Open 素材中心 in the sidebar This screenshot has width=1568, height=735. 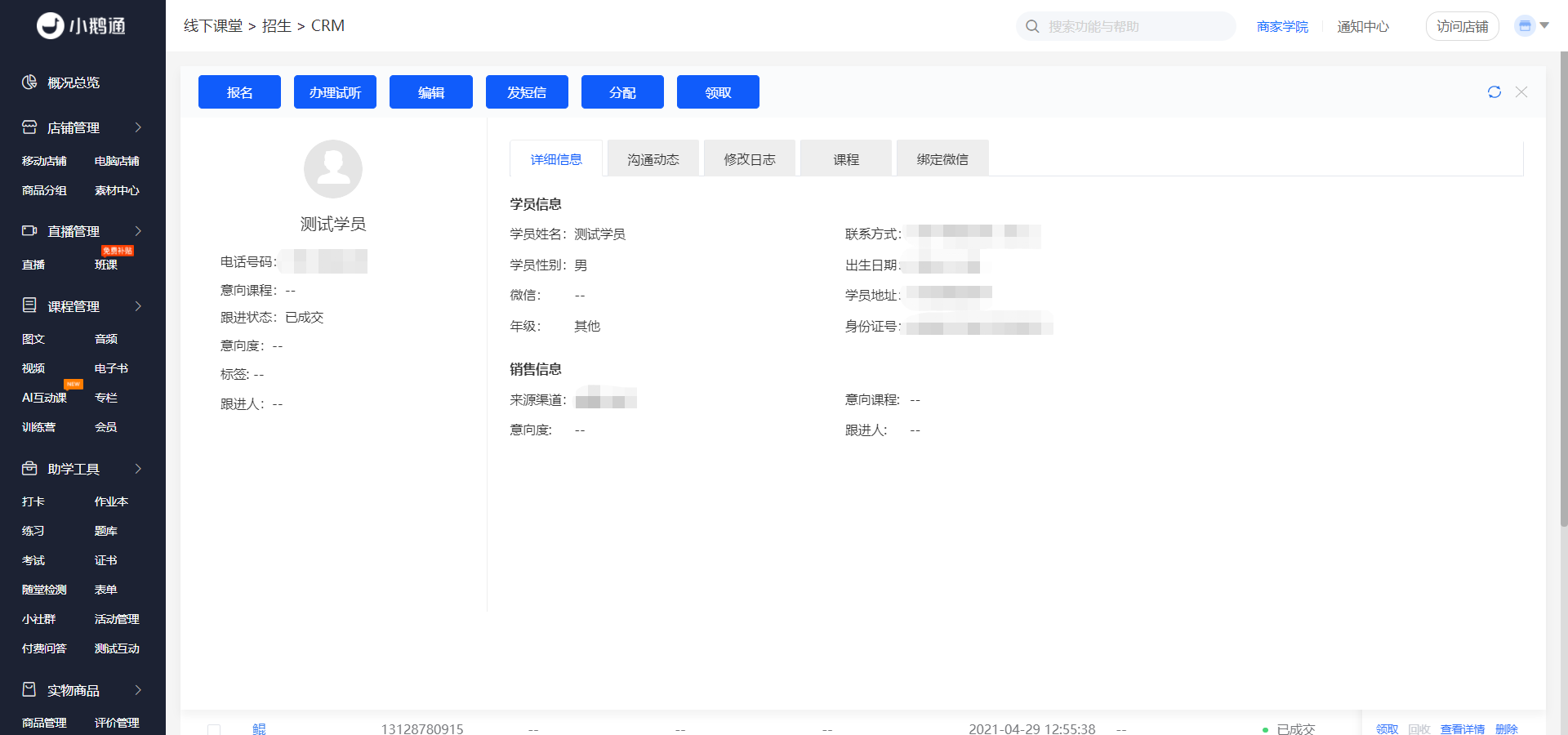[x=117, y=190]
